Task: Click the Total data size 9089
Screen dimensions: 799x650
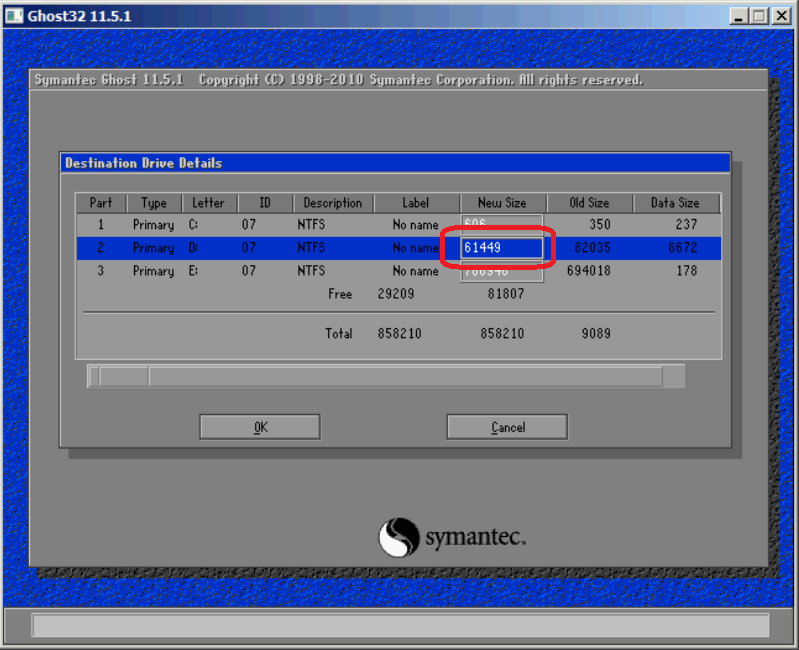Action: click(596, 334)
